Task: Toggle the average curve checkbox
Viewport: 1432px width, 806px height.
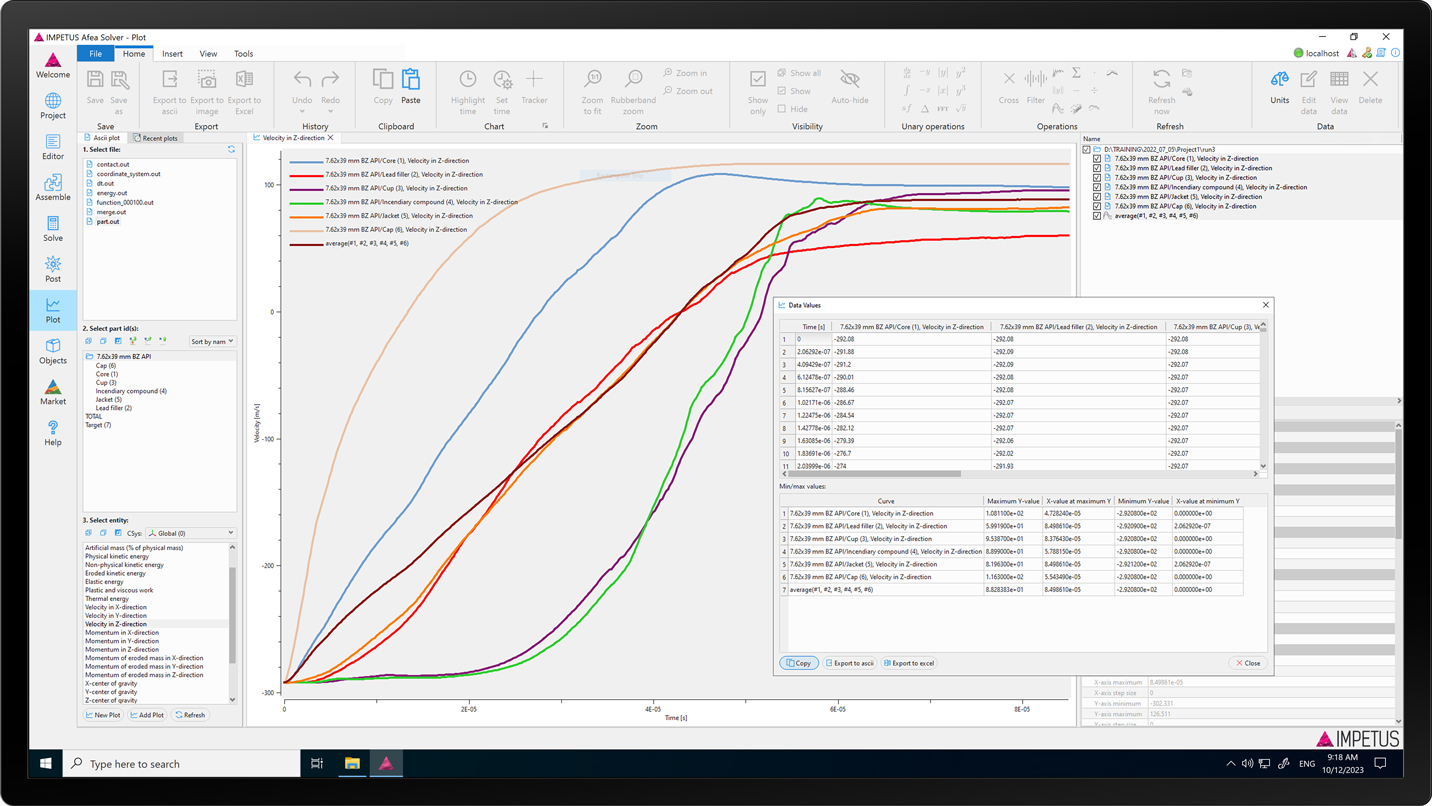Action: click(x=1097, y=216)
